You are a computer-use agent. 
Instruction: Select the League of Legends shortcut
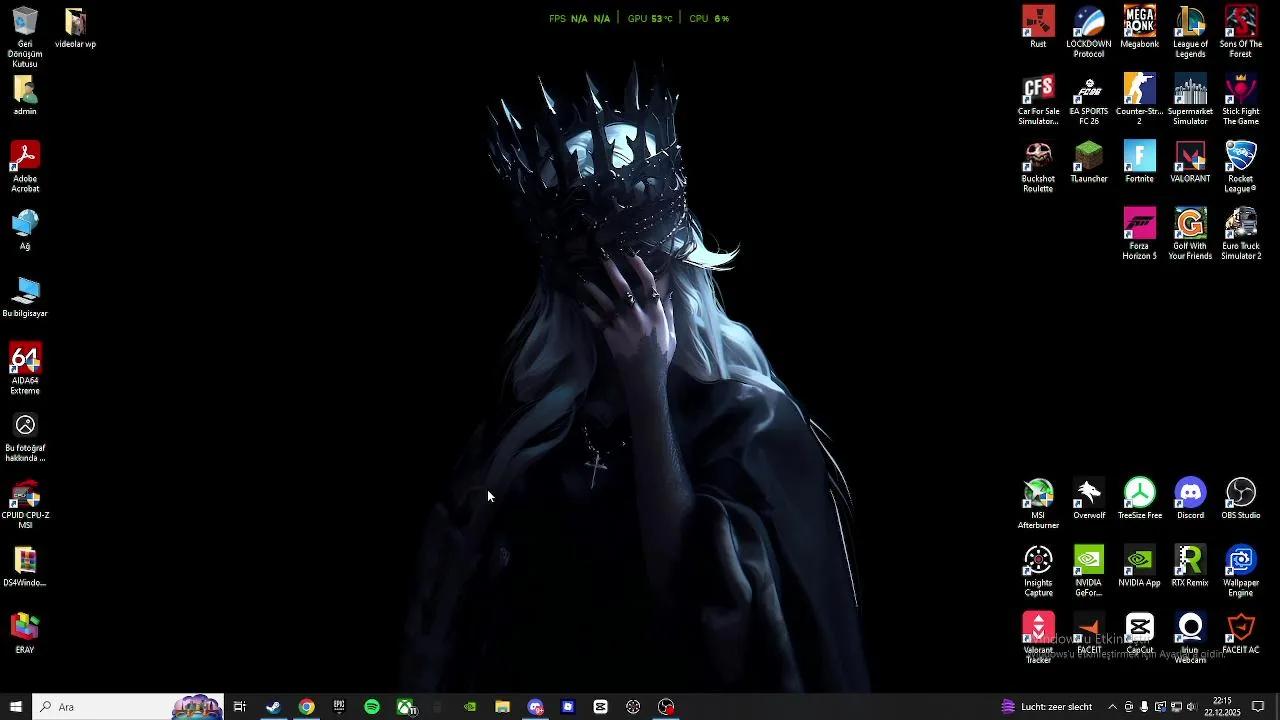pyautogui.click(x=1190, y=32)
